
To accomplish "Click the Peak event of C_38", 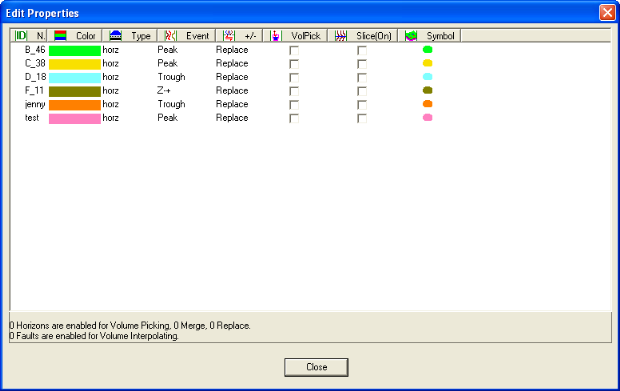I will tap(167, 63).
